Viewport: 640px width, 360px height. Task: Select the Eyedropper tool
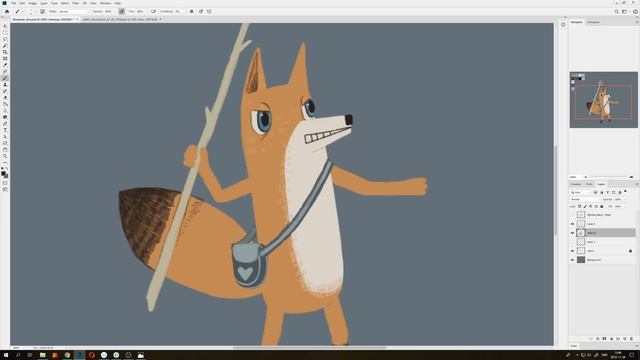tap(5, 65)
